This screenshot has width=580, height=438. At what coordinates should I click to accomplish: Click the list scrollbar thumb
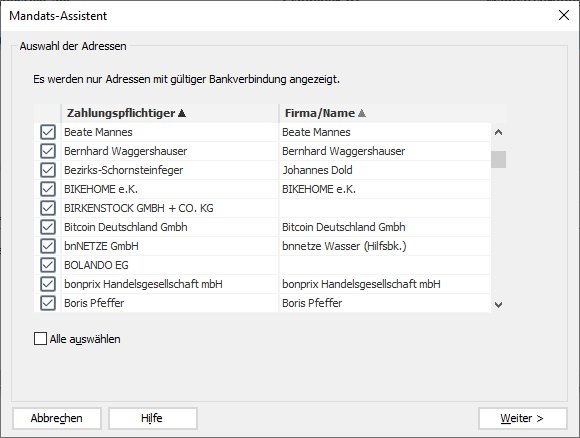(498, 159)
